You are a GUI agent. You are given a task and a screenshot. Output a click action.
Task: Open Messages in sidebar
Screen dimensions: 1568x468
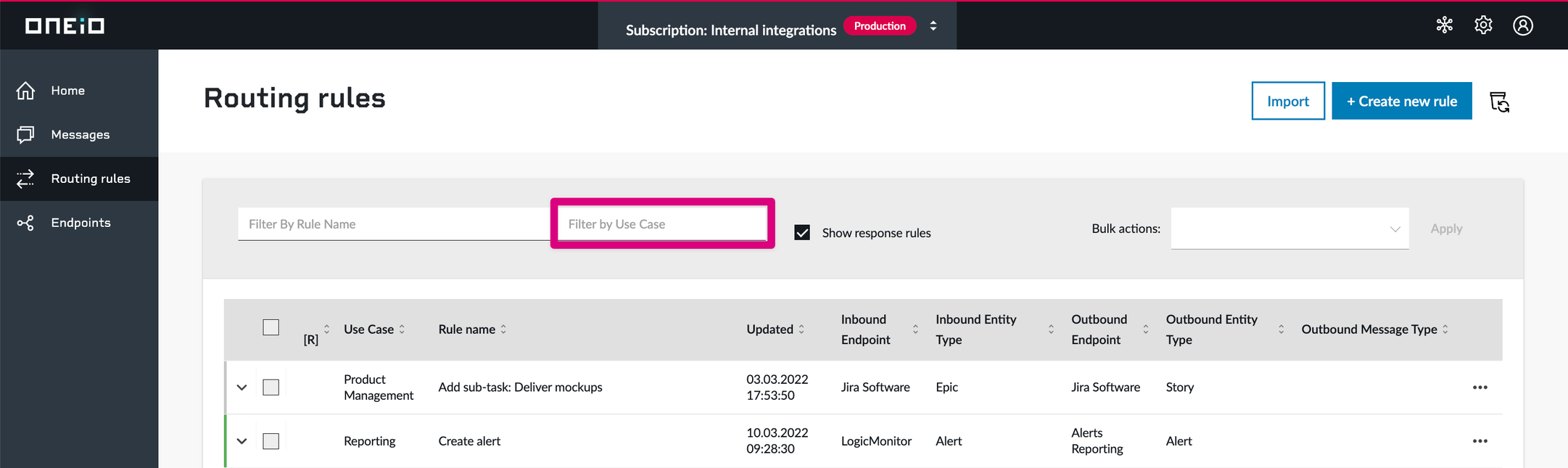(x=79, y=135)
